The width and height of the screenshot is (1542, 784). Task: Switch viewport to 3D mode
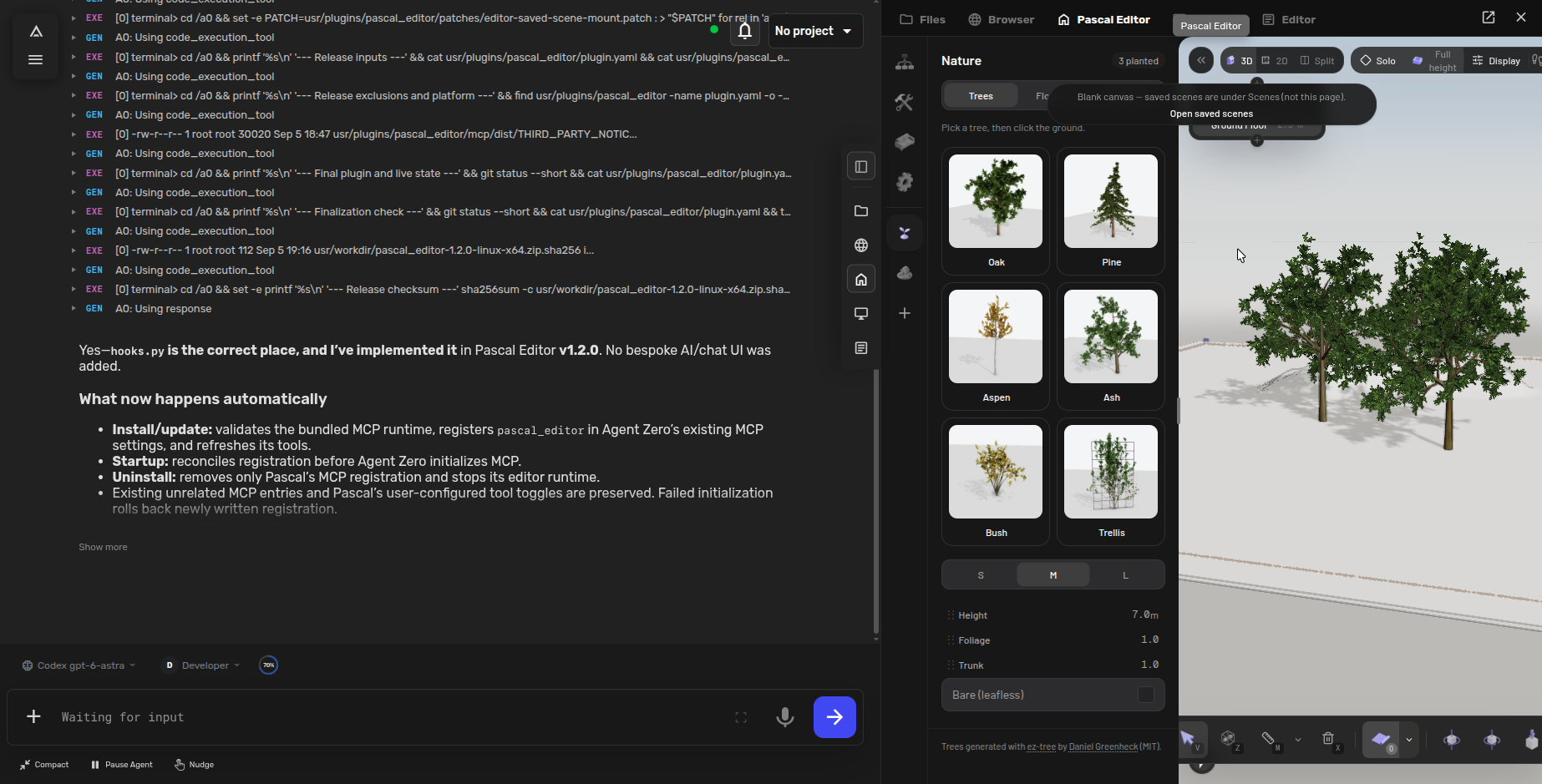(x=1240, y=60)
